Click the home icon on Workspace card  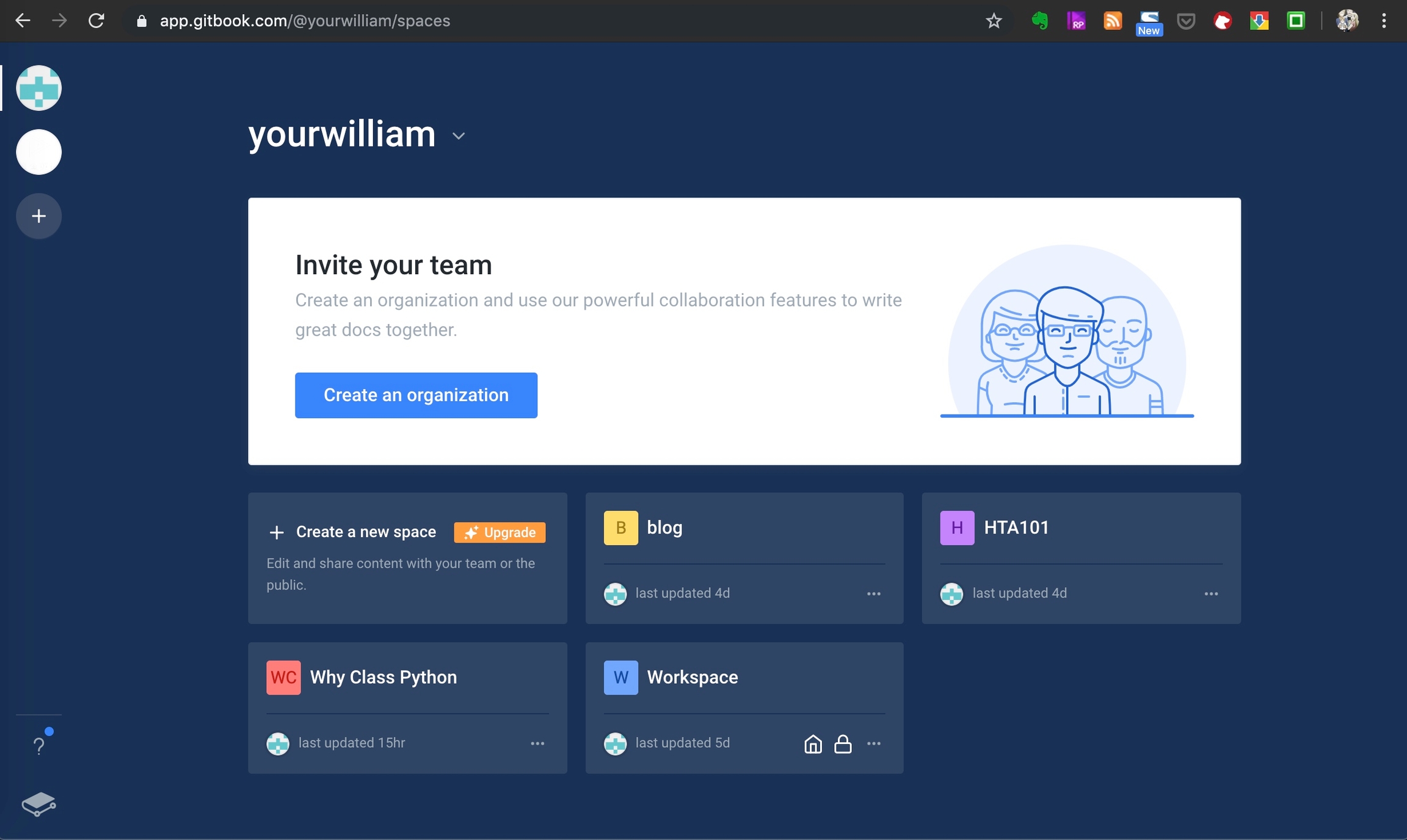[x=813, y=744]
